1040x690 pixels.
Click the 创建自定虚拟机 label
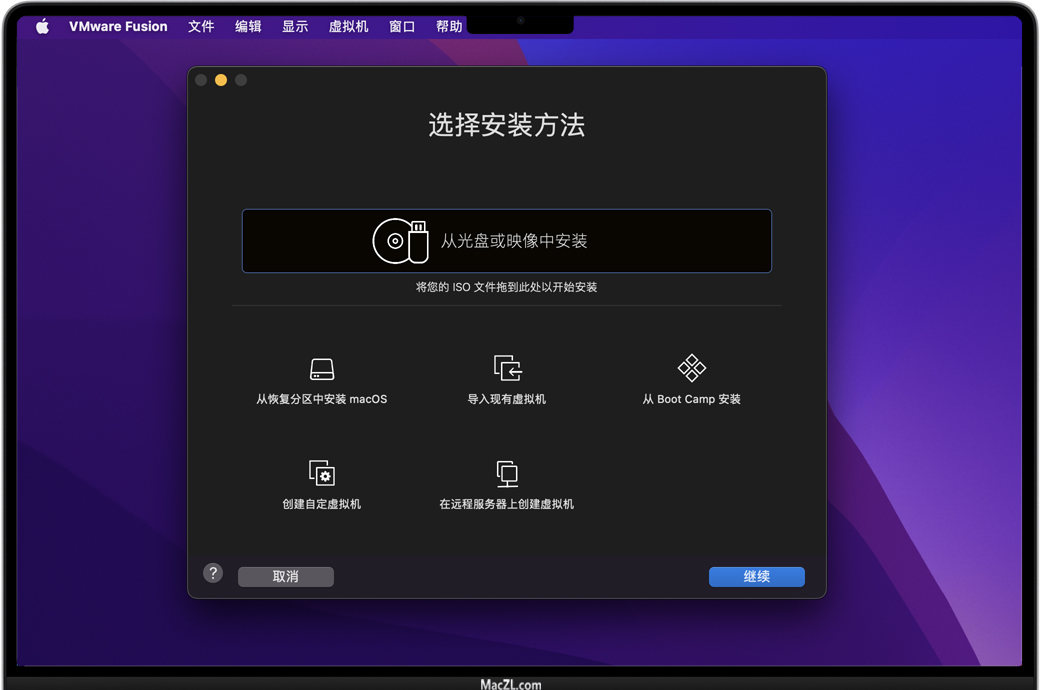[x=322, y=504]
